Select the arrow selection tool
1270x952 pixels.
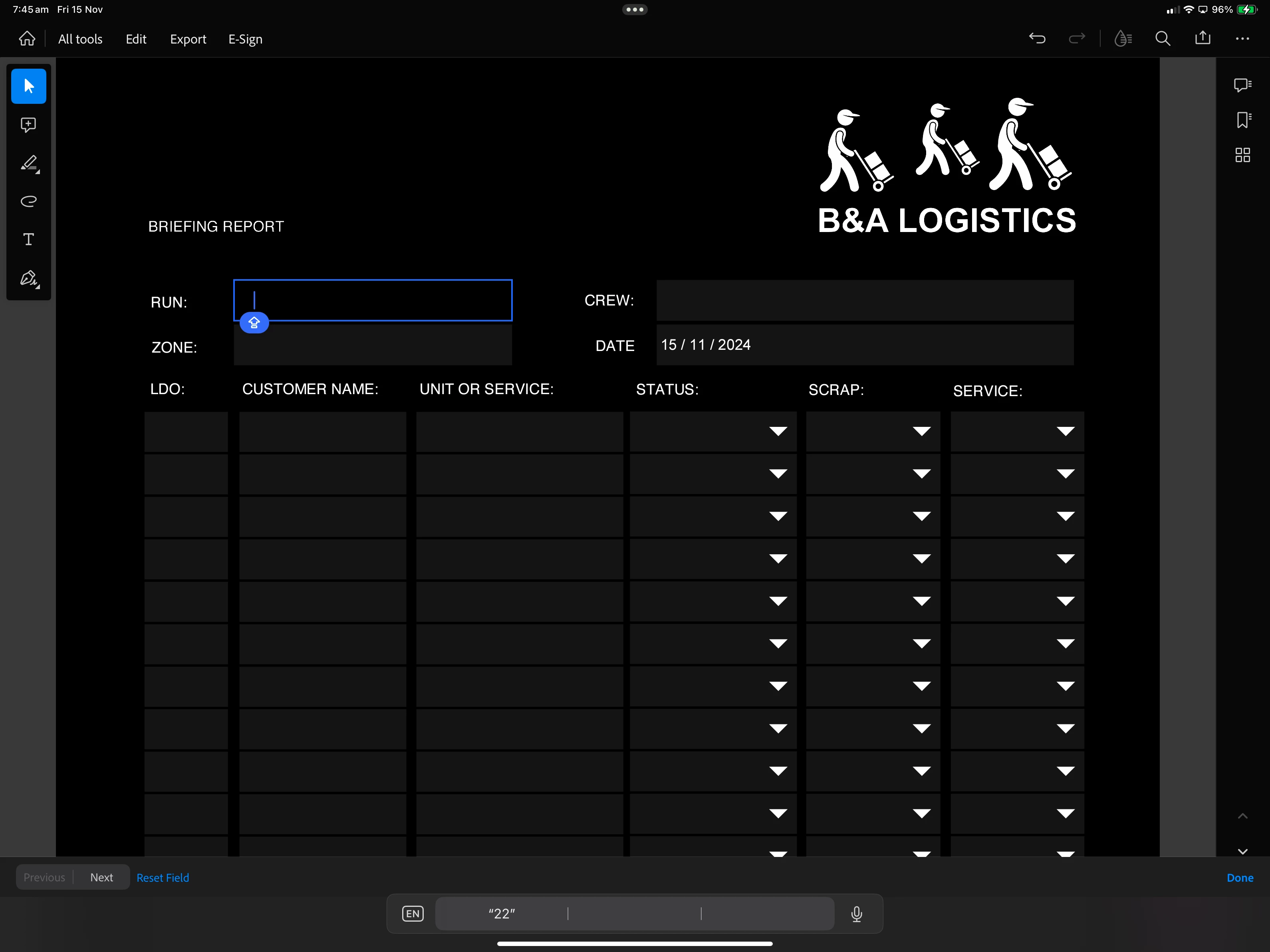click(x=29, y=86)
